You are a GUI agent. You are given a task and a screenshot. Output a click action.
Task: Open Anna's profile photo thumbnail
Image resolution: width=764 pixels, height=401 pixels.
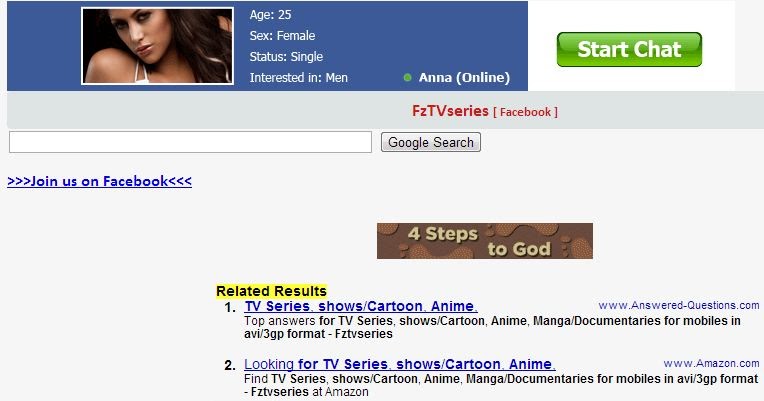[x=157, y=46]
